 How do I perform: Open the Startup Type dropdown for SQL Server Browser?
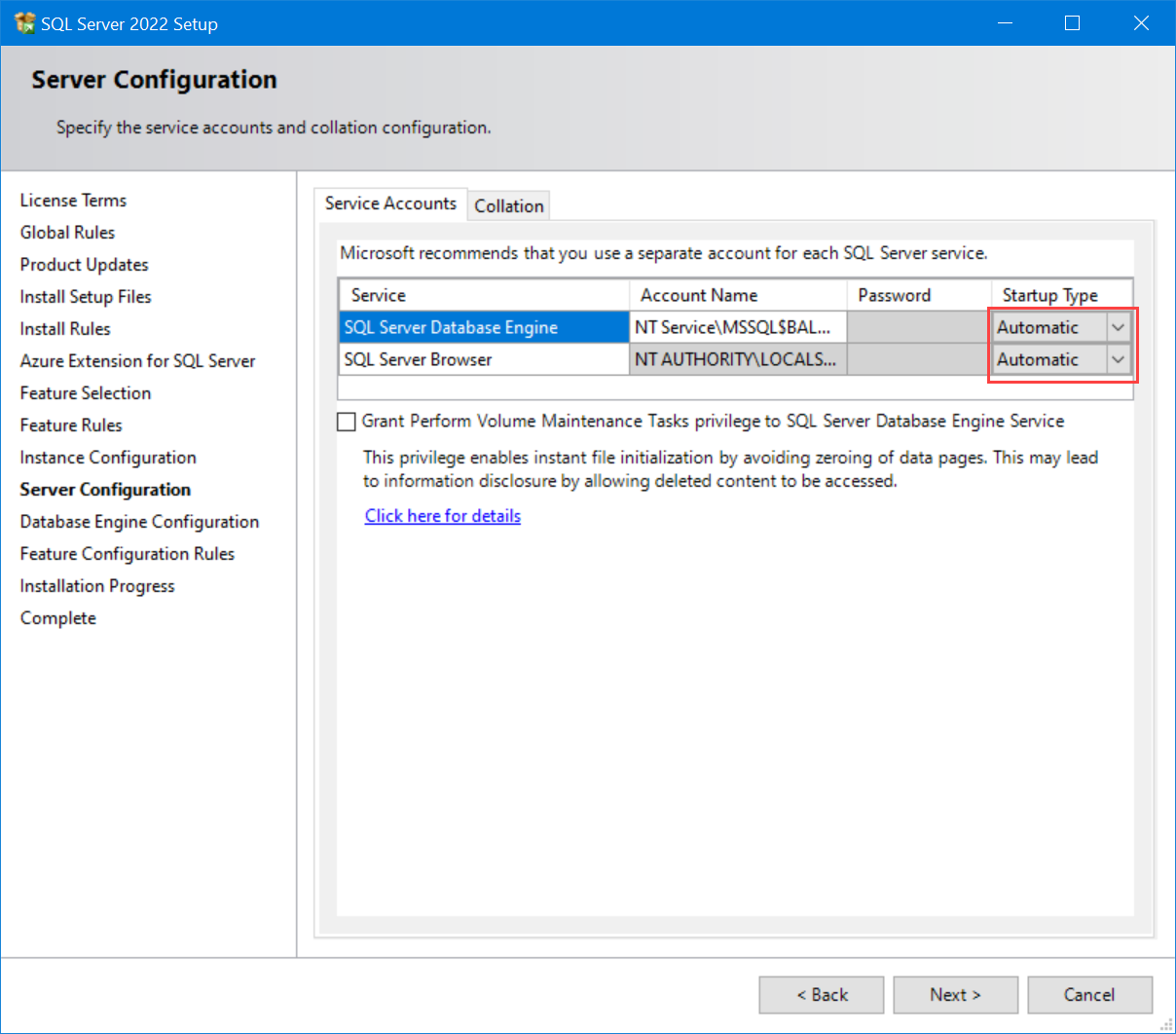click(1120, 359)
